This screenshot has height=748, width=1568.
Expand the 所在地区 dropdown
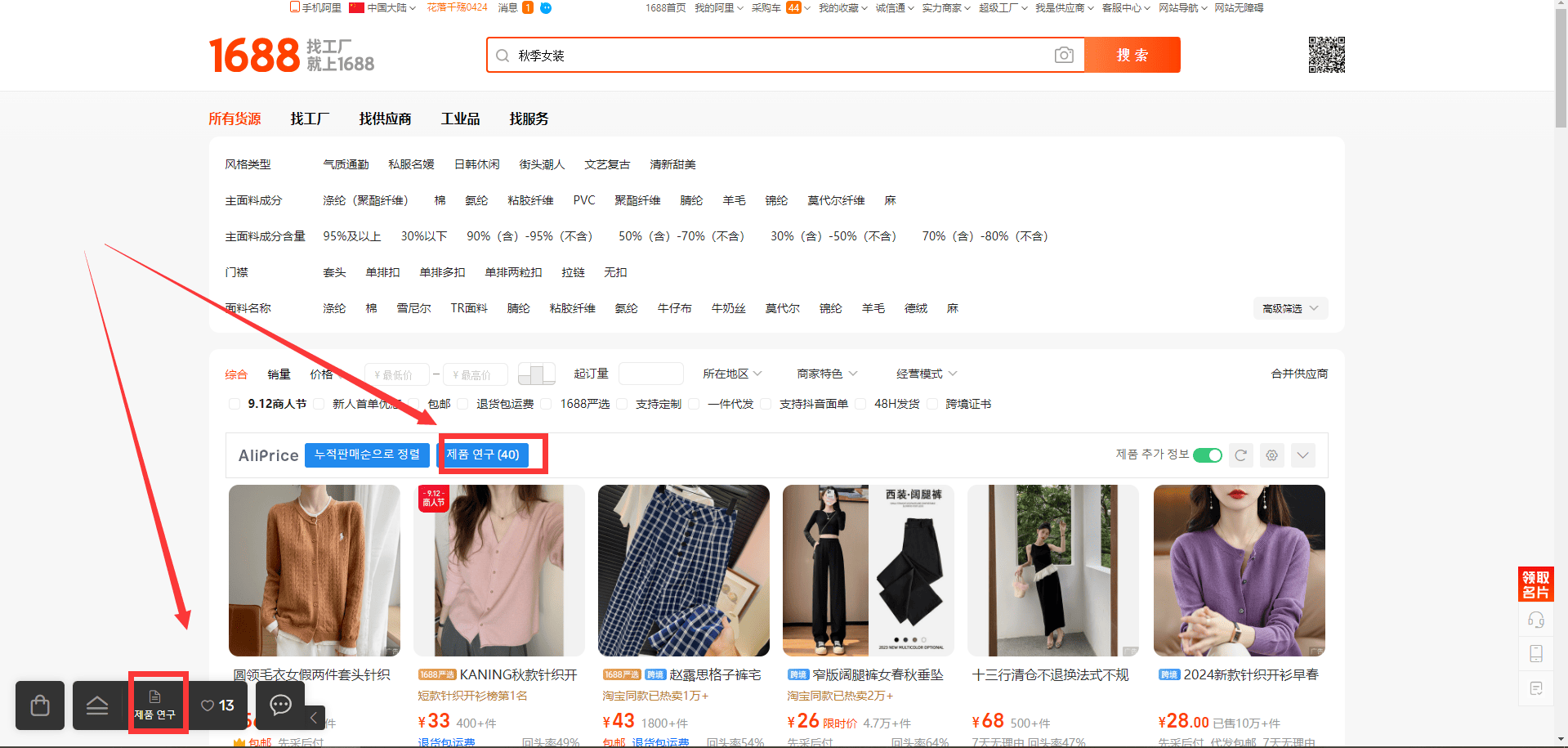pos(732,374)
